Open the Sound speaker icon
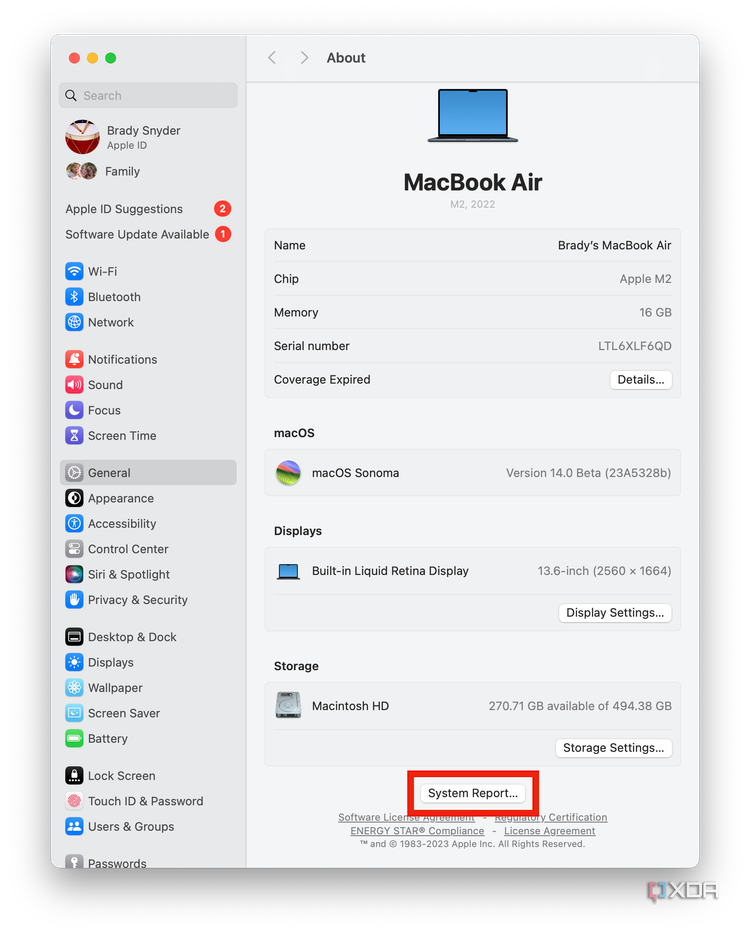 point(74,385)
